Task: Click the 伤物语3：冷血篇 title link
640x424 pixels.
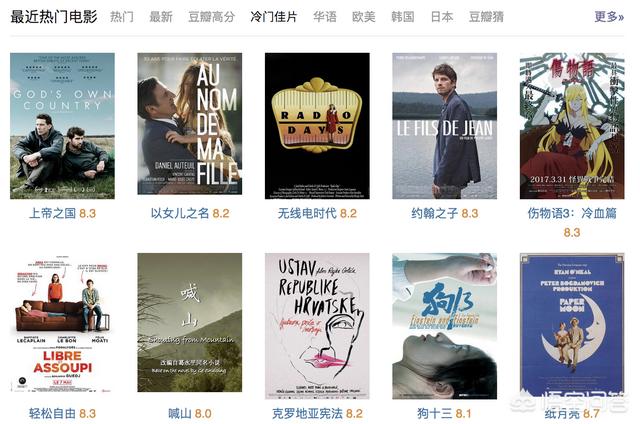Action: click(x=572, y=213)
